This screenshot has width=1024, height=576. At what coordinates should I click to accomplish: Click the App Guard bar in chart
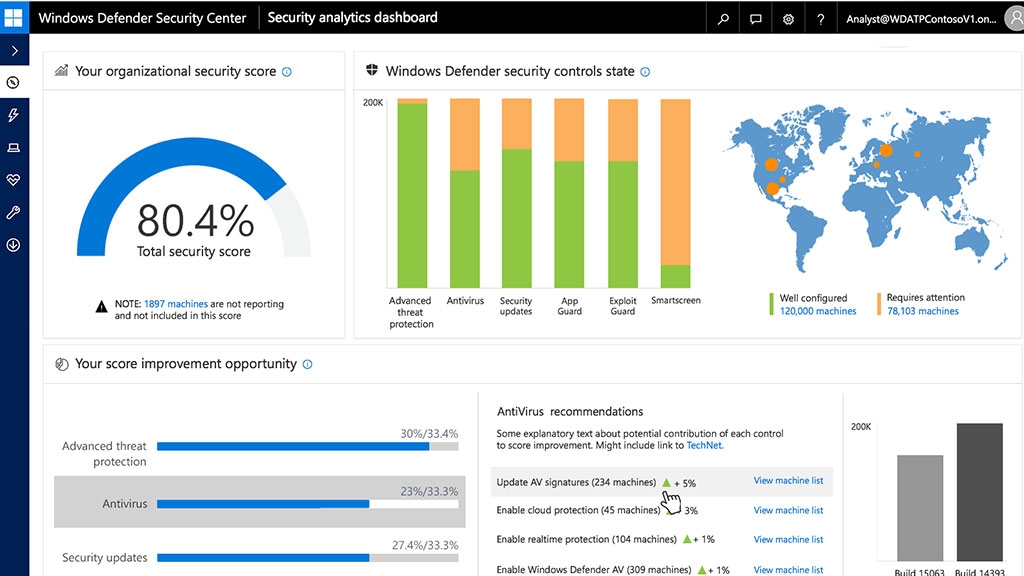click(569, 193)
